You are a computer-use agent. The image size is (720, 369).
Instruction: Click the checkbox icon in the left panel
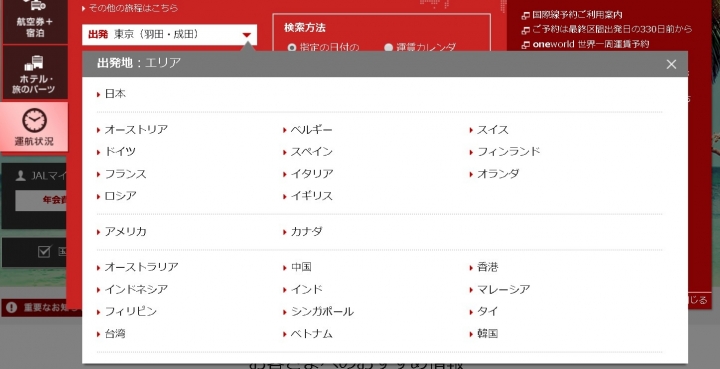(44, 252)
